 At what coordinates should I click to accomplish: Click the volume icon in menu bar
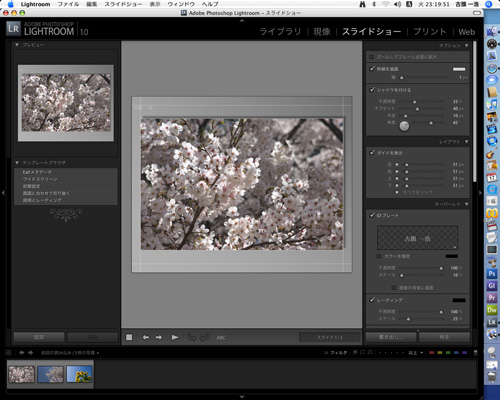pyautogui.click(x=397, y=4)
